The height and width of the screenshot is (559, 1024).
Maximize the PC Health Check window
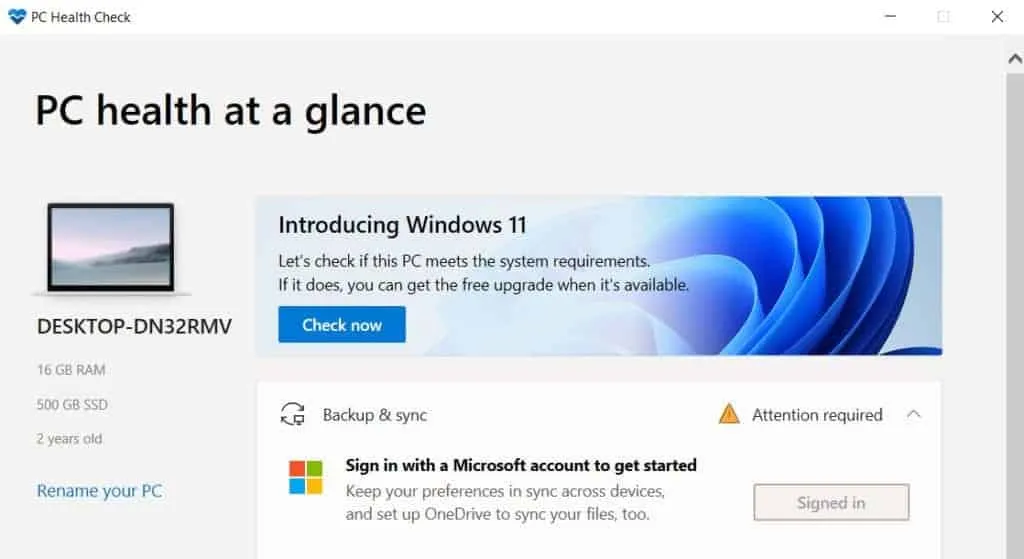pos(943,16)
